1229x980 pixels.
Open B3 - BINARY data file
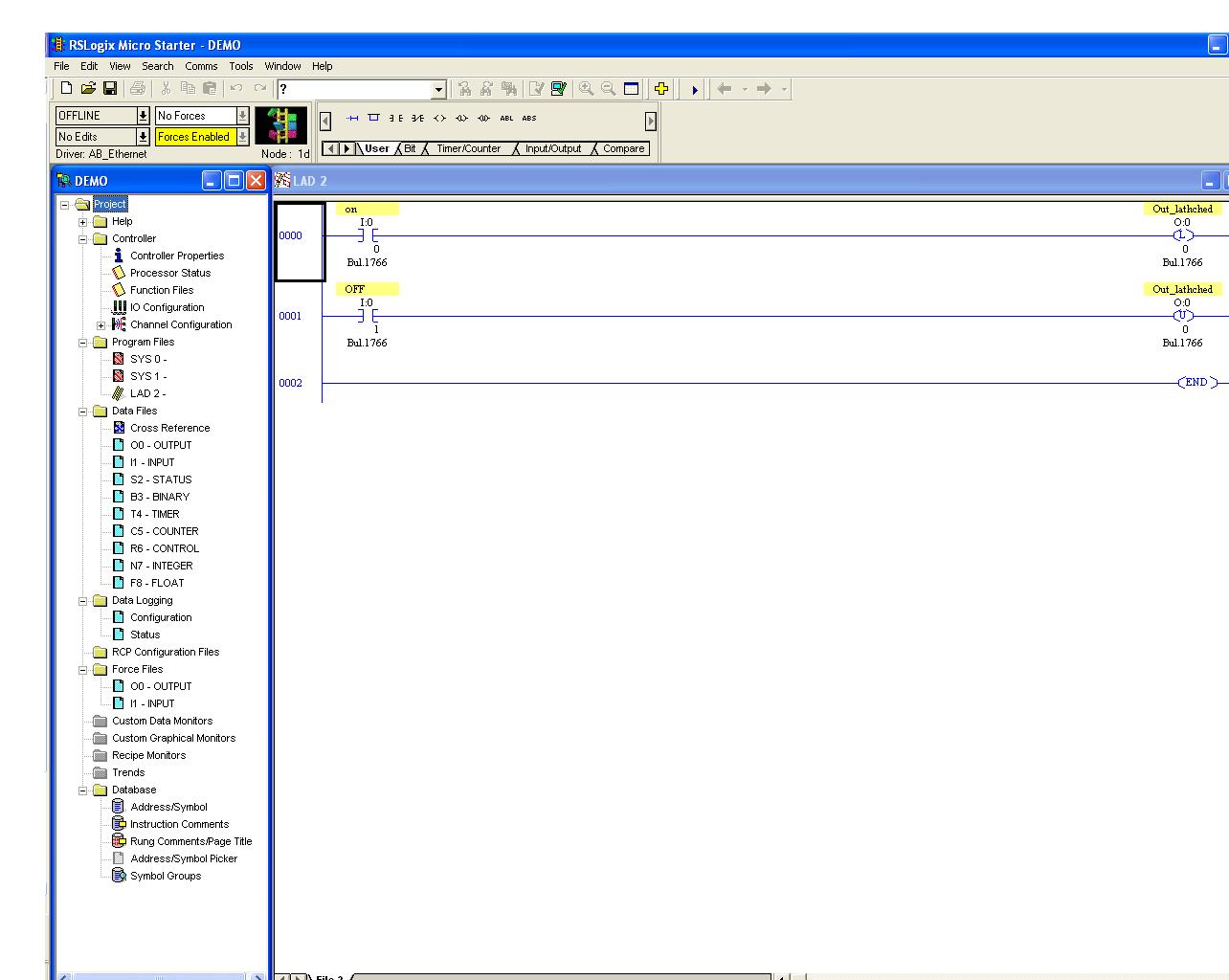tap(160, 497)
